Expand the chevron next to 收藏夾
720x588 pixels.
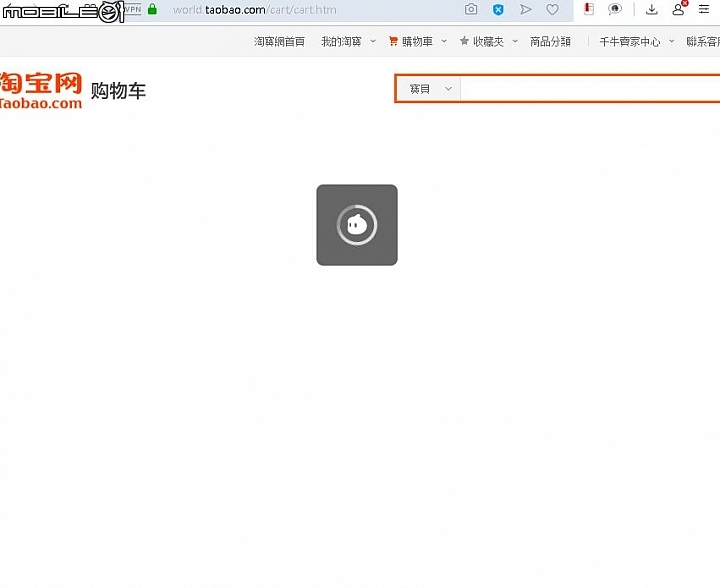tap(515, 41)
